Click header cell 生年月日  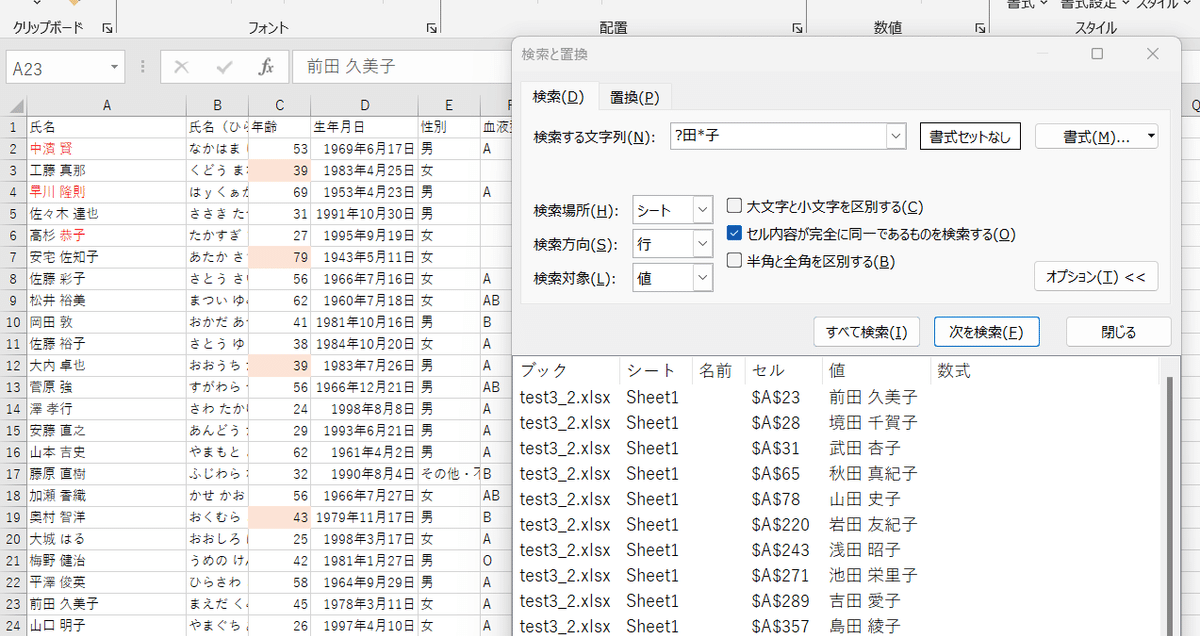pos(365,127)
